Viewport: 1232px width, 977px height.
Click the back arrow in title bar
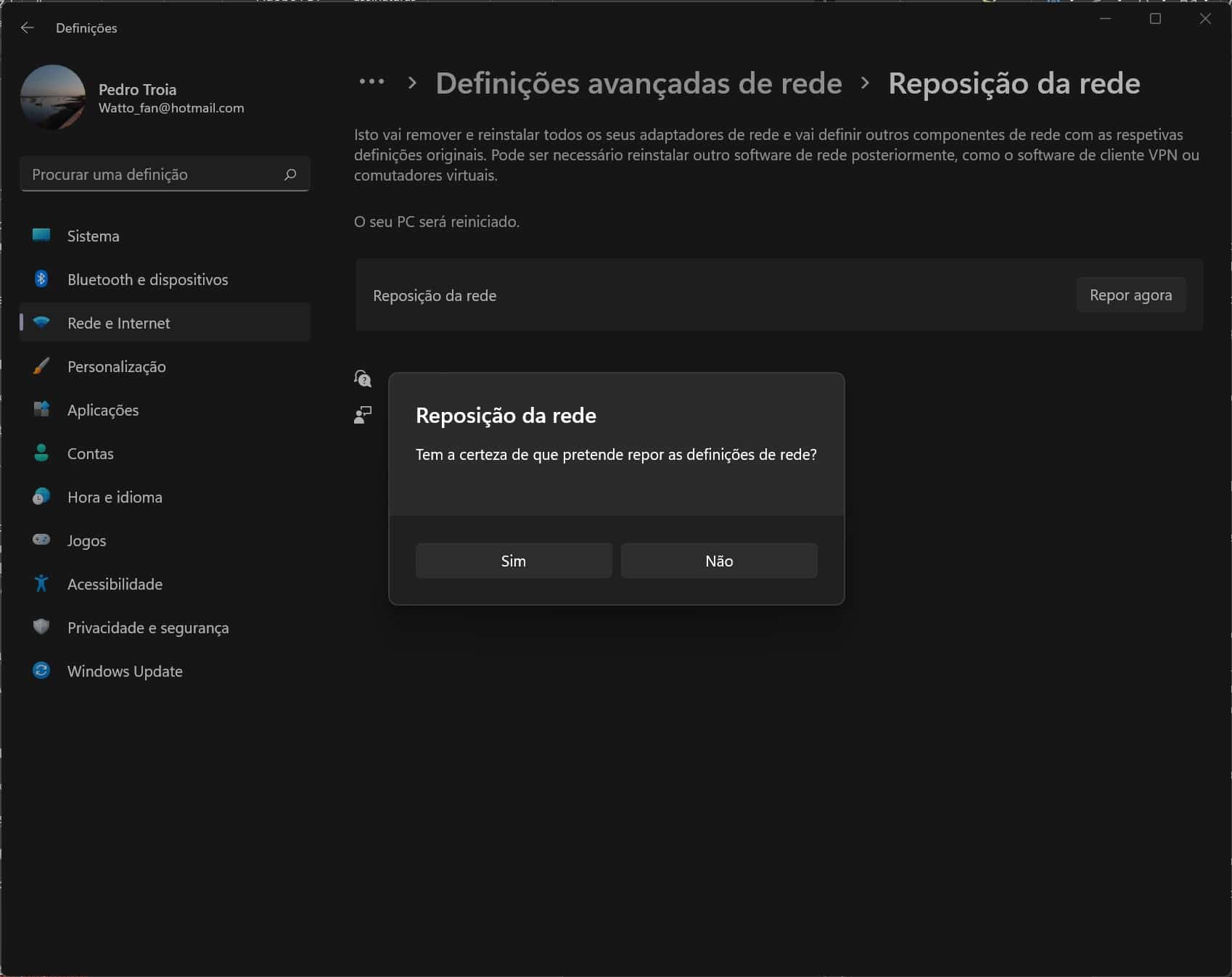[28, 28]
